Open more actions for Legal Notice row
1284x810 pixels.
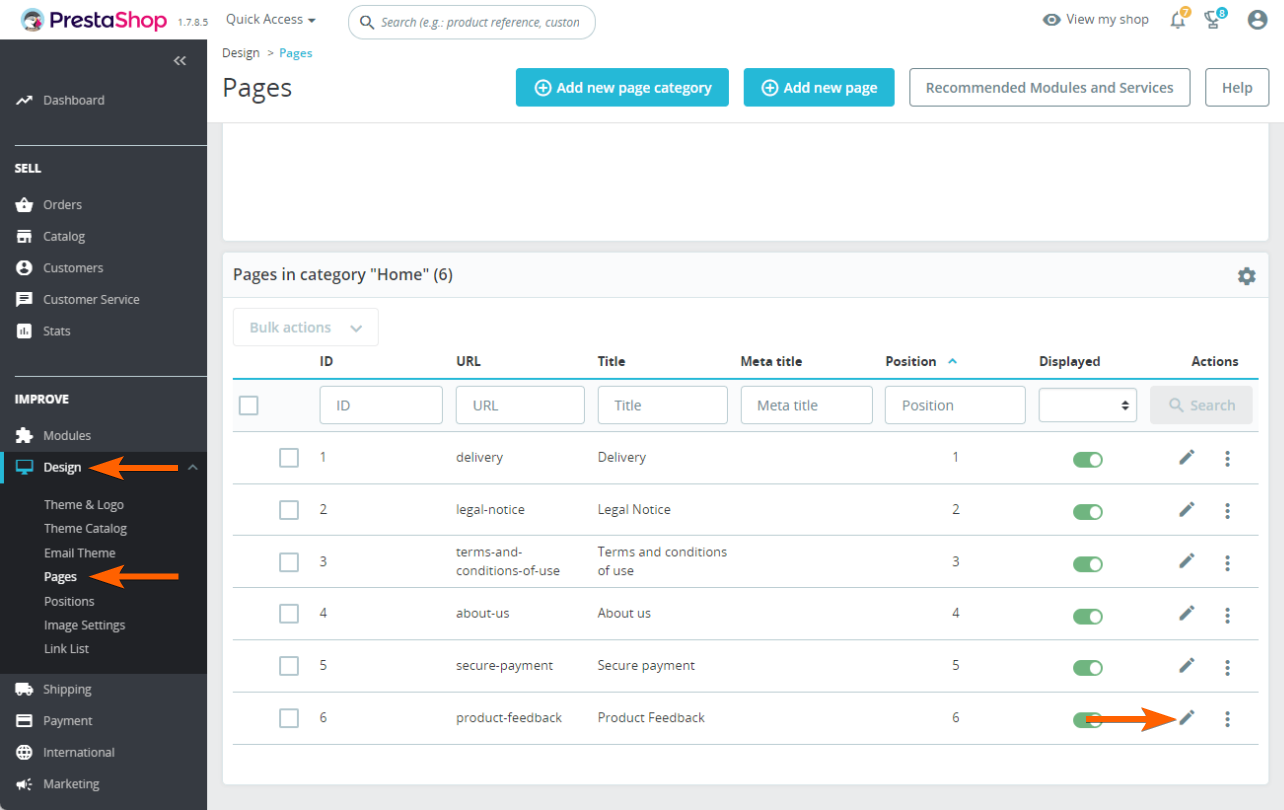1227,510
